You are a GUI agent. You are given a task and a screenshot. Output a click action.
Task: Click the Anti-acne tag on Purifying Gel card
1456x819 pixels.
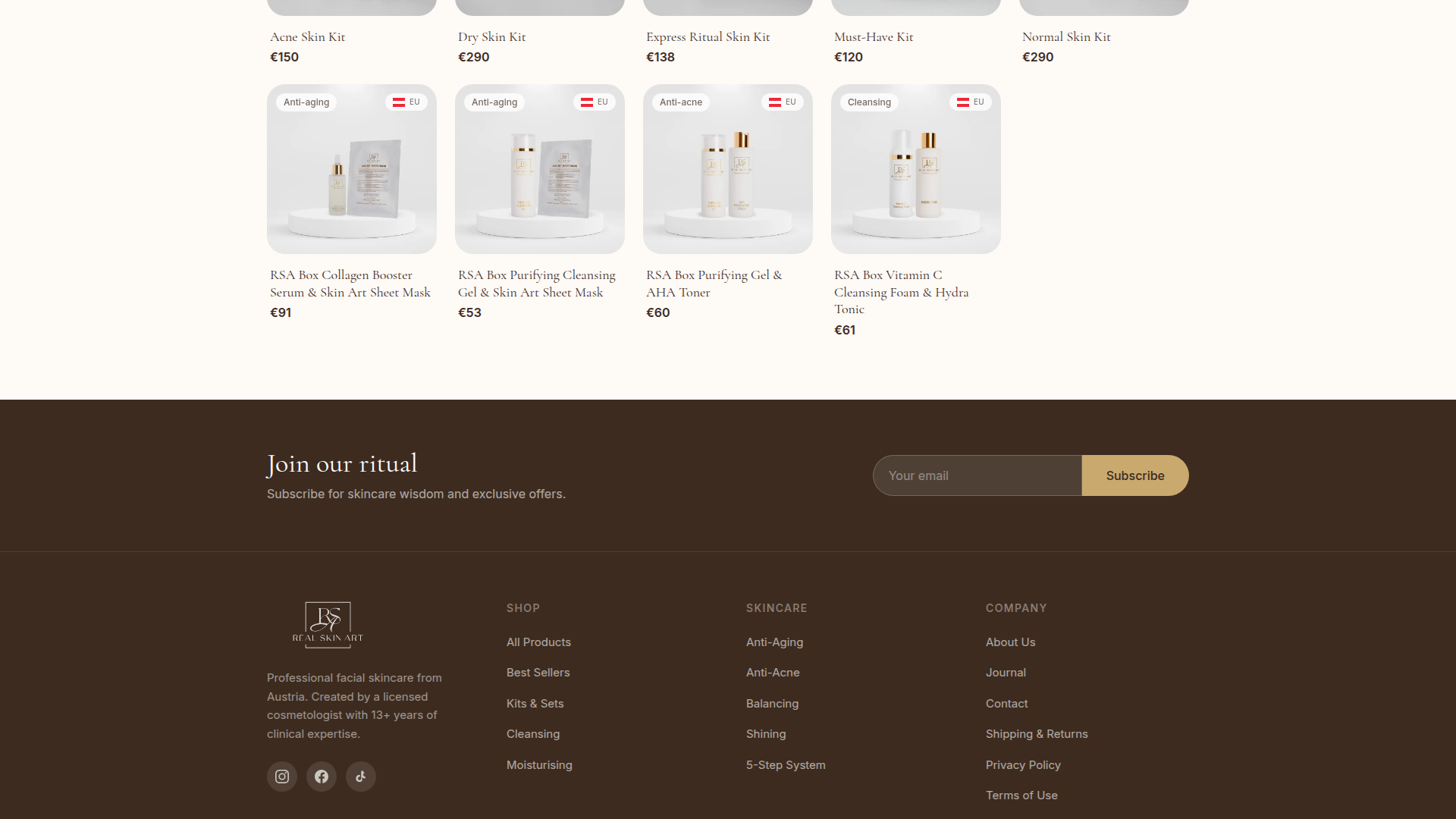tap(680, 102)
